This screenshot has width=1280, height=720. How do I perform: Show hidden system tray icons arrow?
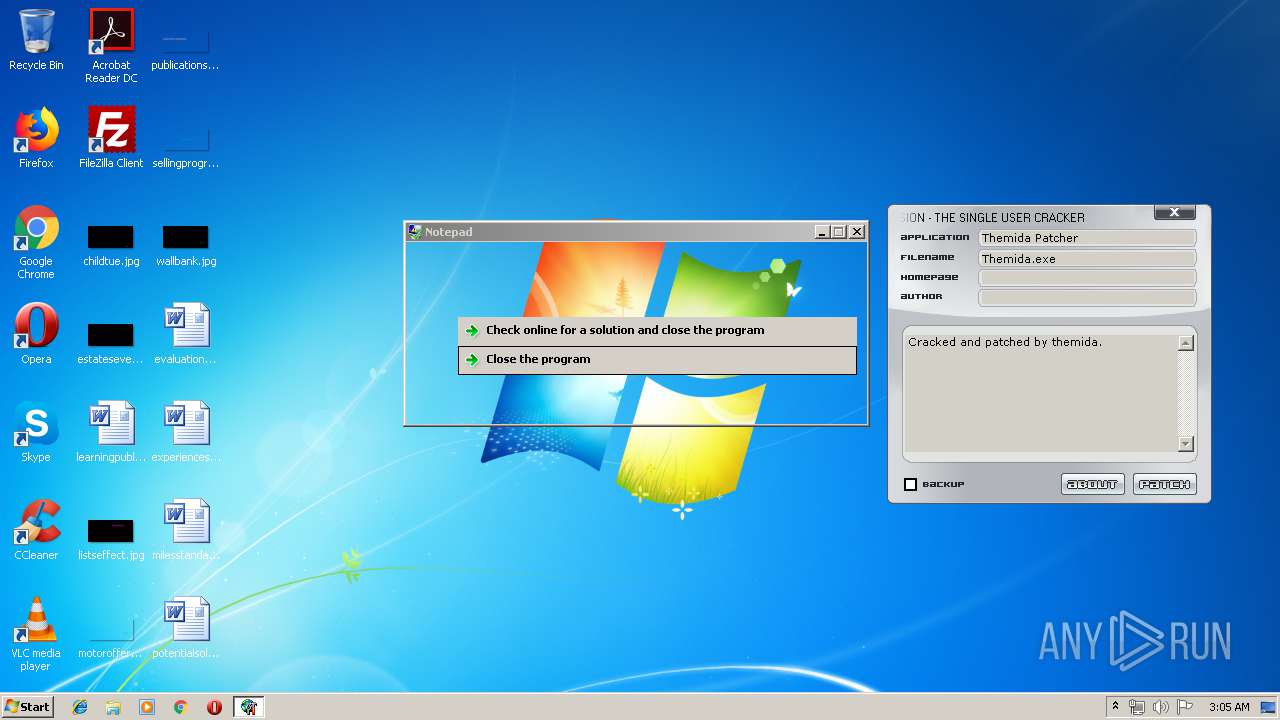(x=1115, y=707)
